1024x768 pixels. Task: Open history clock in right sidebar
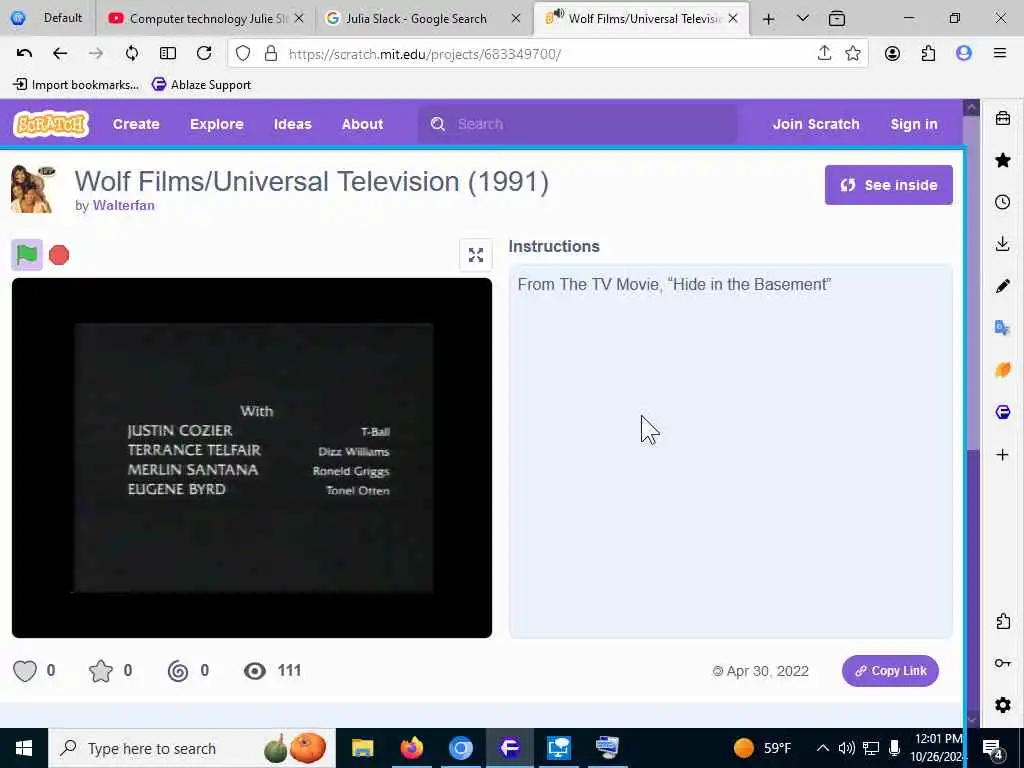pyautogui.click(x=1002, y=202)
